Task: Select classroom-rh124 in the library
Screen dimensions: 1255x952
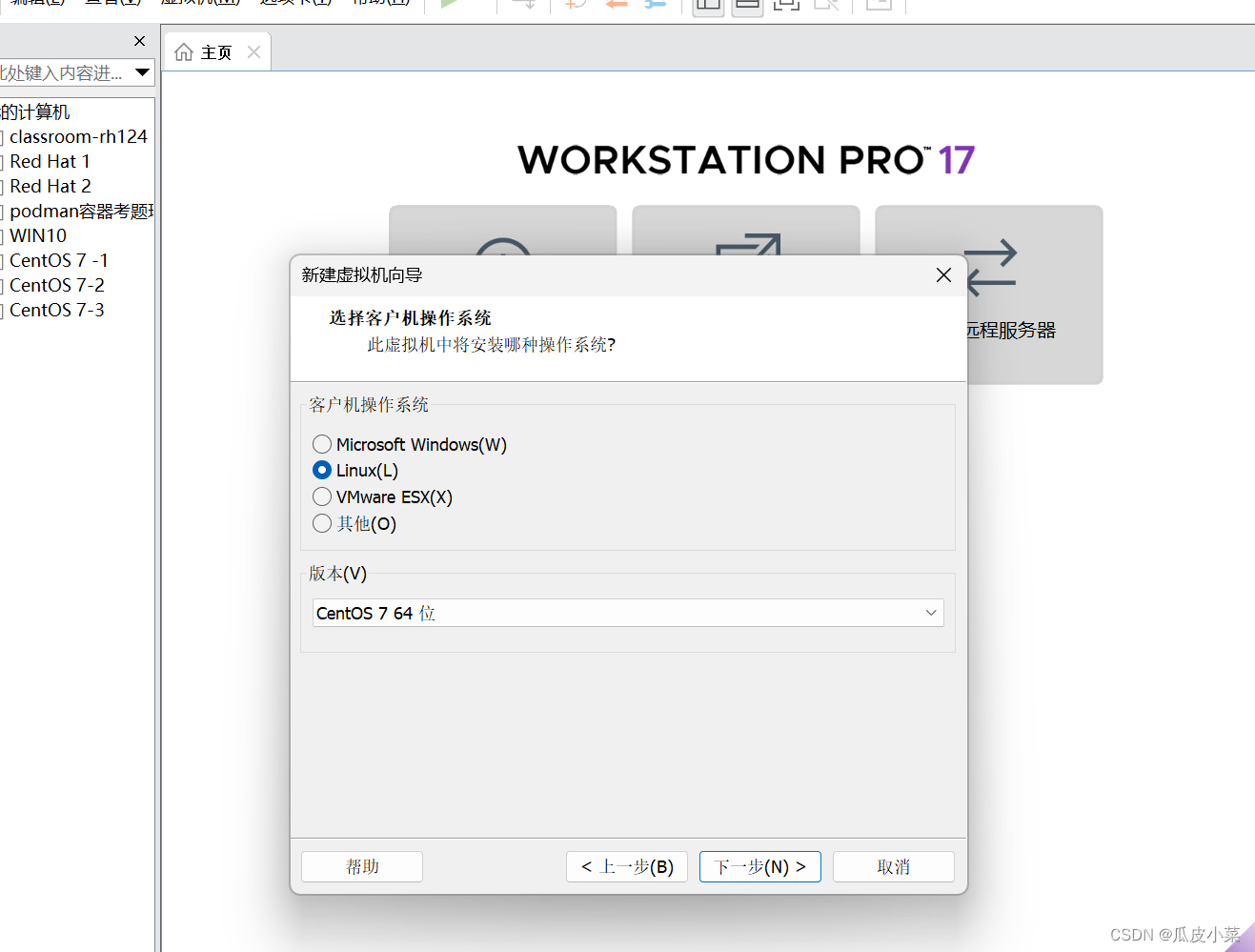Action: tap(78, 136)
